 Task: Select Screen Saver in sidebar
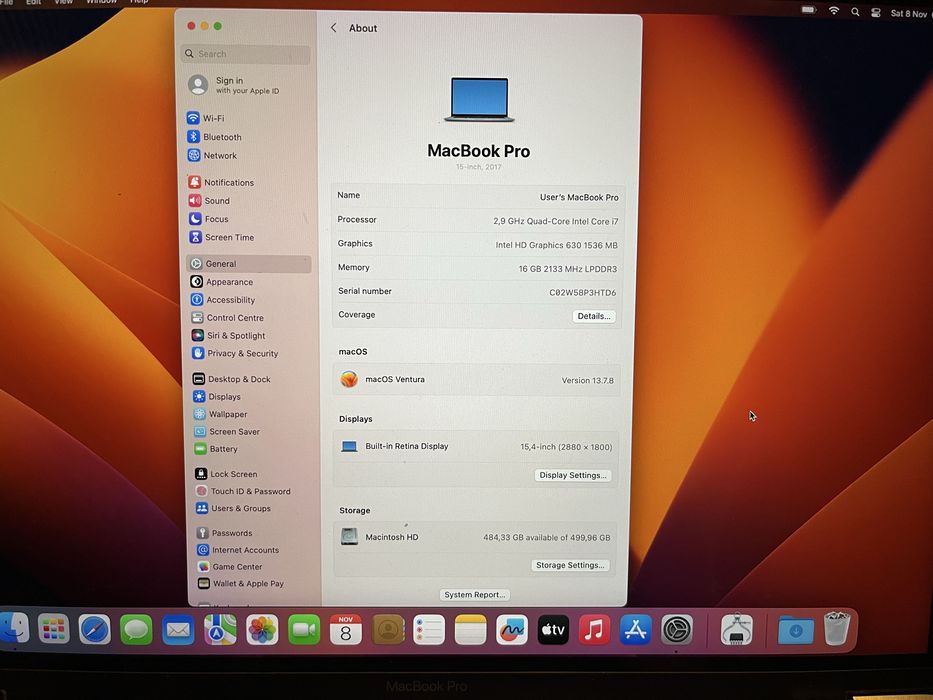[x=227, y=432]
